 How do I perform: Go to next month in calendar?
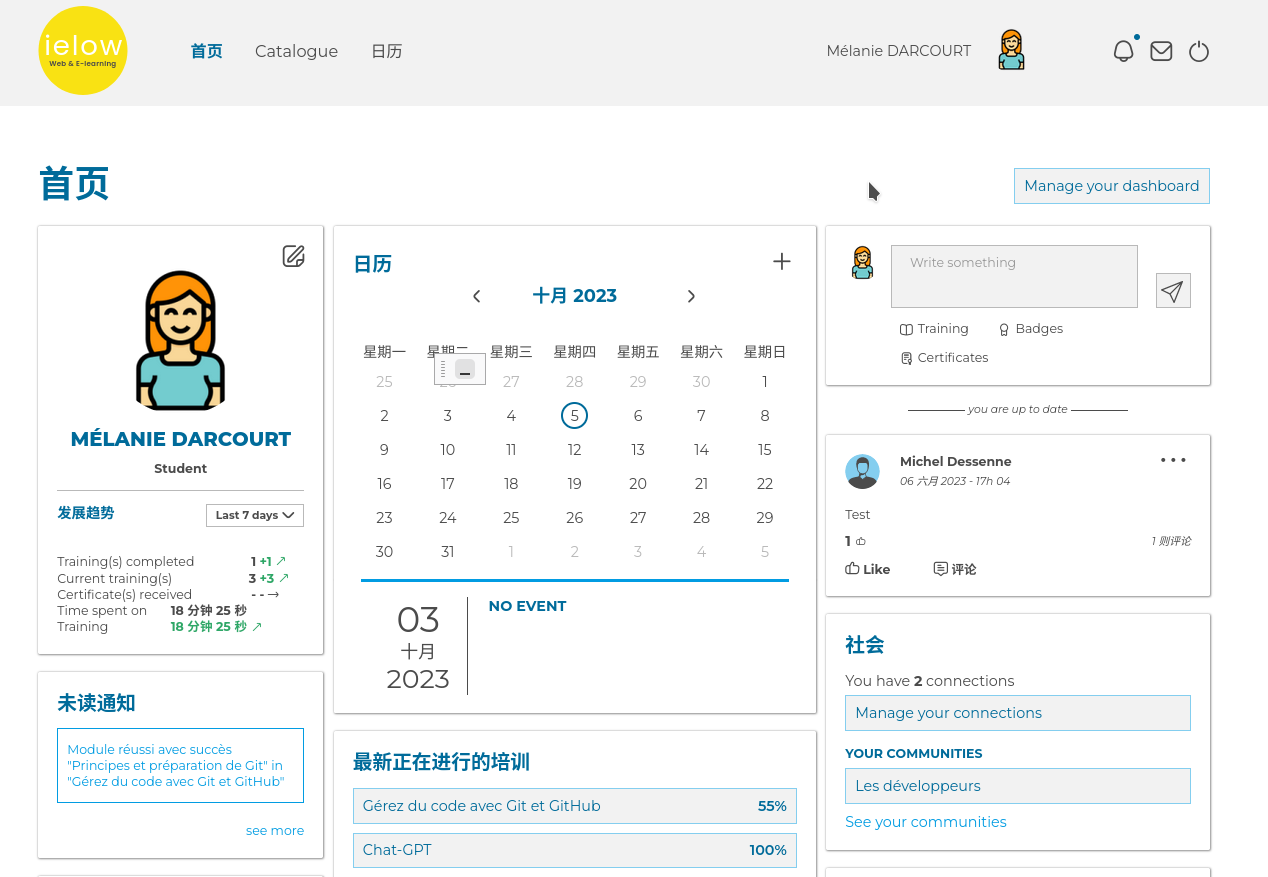tap(691, 296)
